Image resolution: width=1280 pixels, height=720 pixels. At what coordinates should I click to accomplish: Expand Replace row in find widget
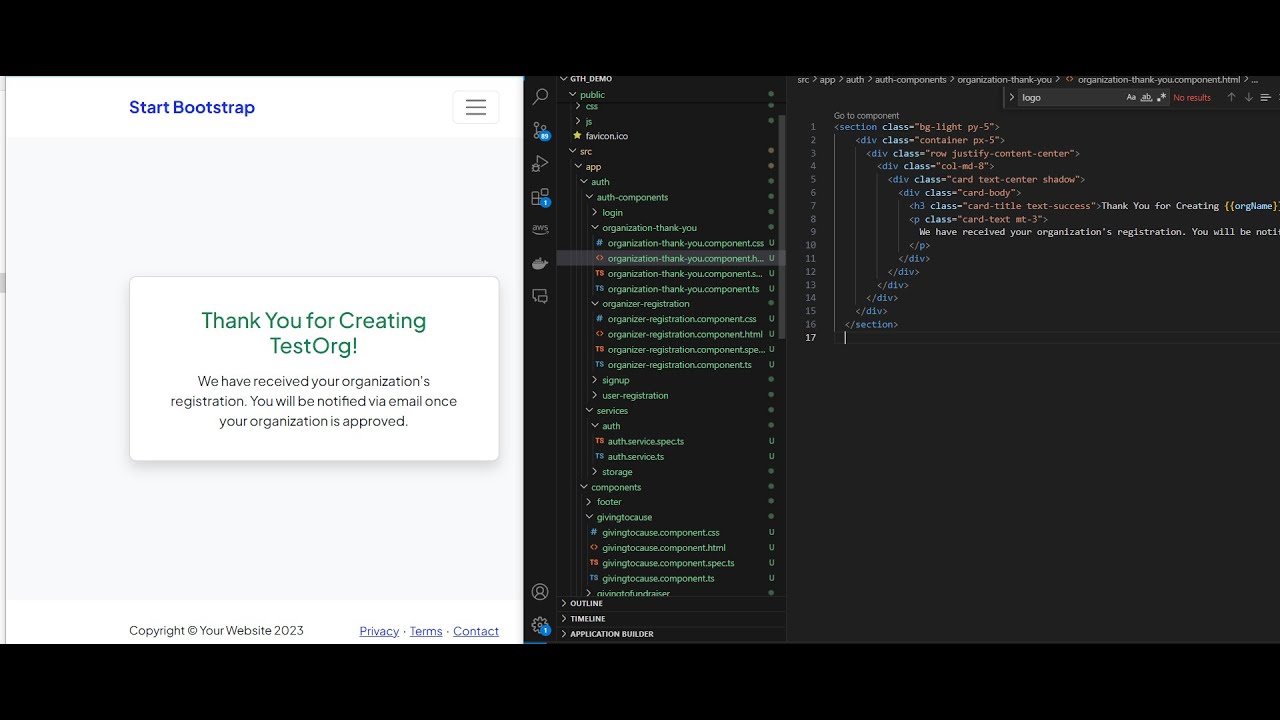tap(1011, 97)
